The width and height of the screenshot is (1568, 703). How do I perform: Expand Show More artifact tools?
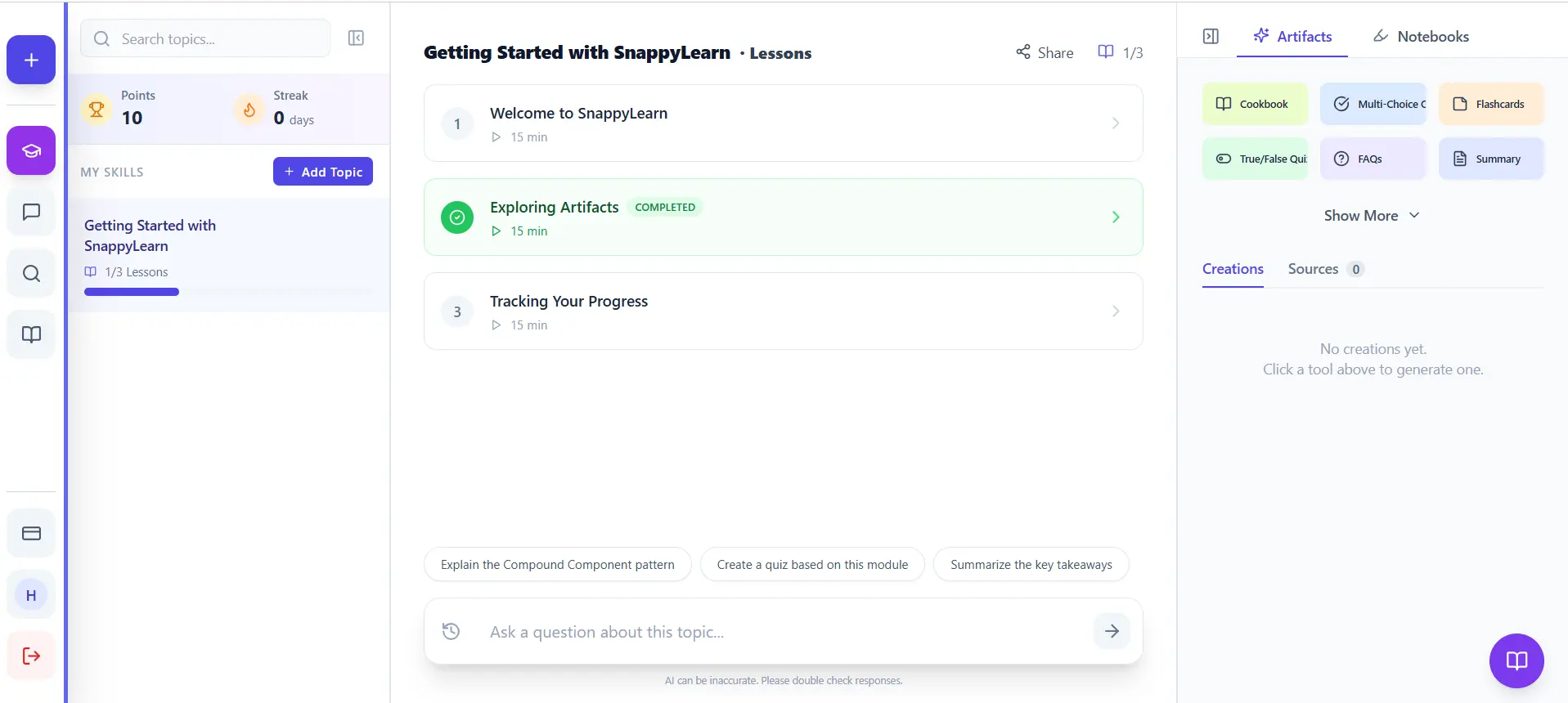(1372, 216)
